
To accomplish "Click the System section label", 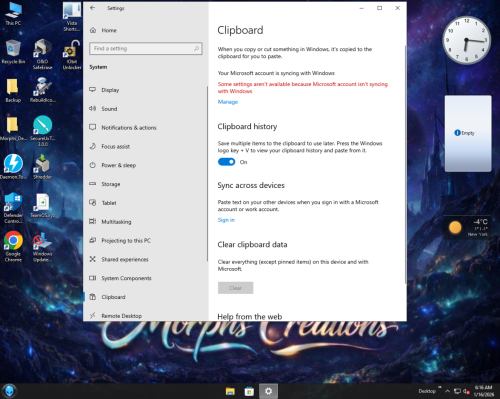I will pyautogui.click(x=98, y=67).
